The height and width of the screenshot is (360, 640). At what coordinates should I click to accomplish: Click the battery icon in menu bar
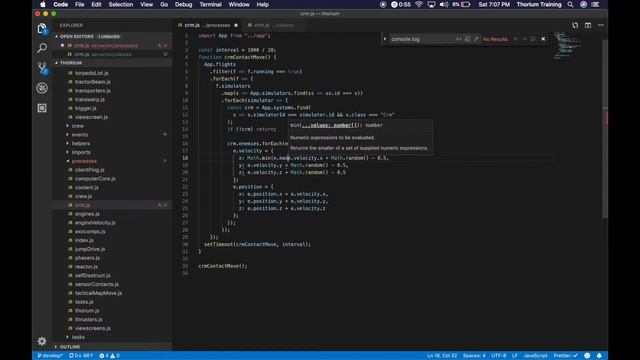(x=466, y=4)
